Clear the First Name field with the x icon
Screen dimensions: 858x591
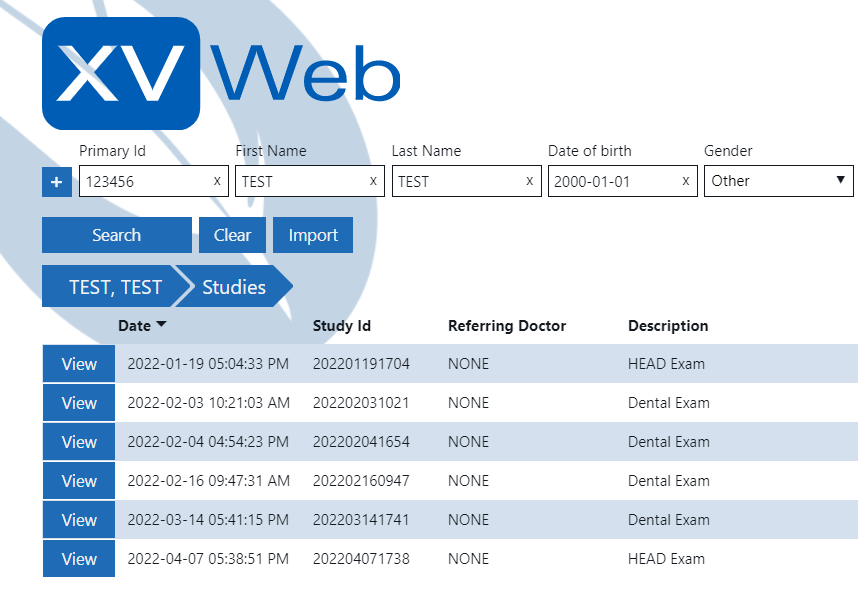371,181
